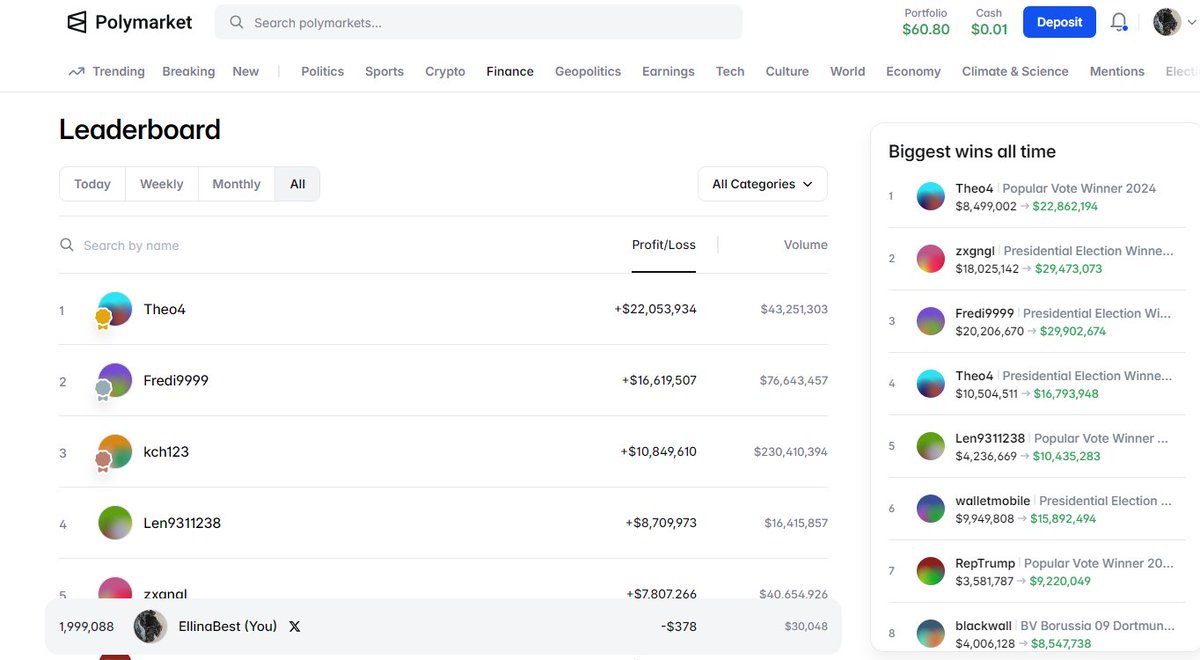Open the Cash balance $0.01
Image resolution: width=1200 pixels, height=660 pixels.
[x=989, y=22]
